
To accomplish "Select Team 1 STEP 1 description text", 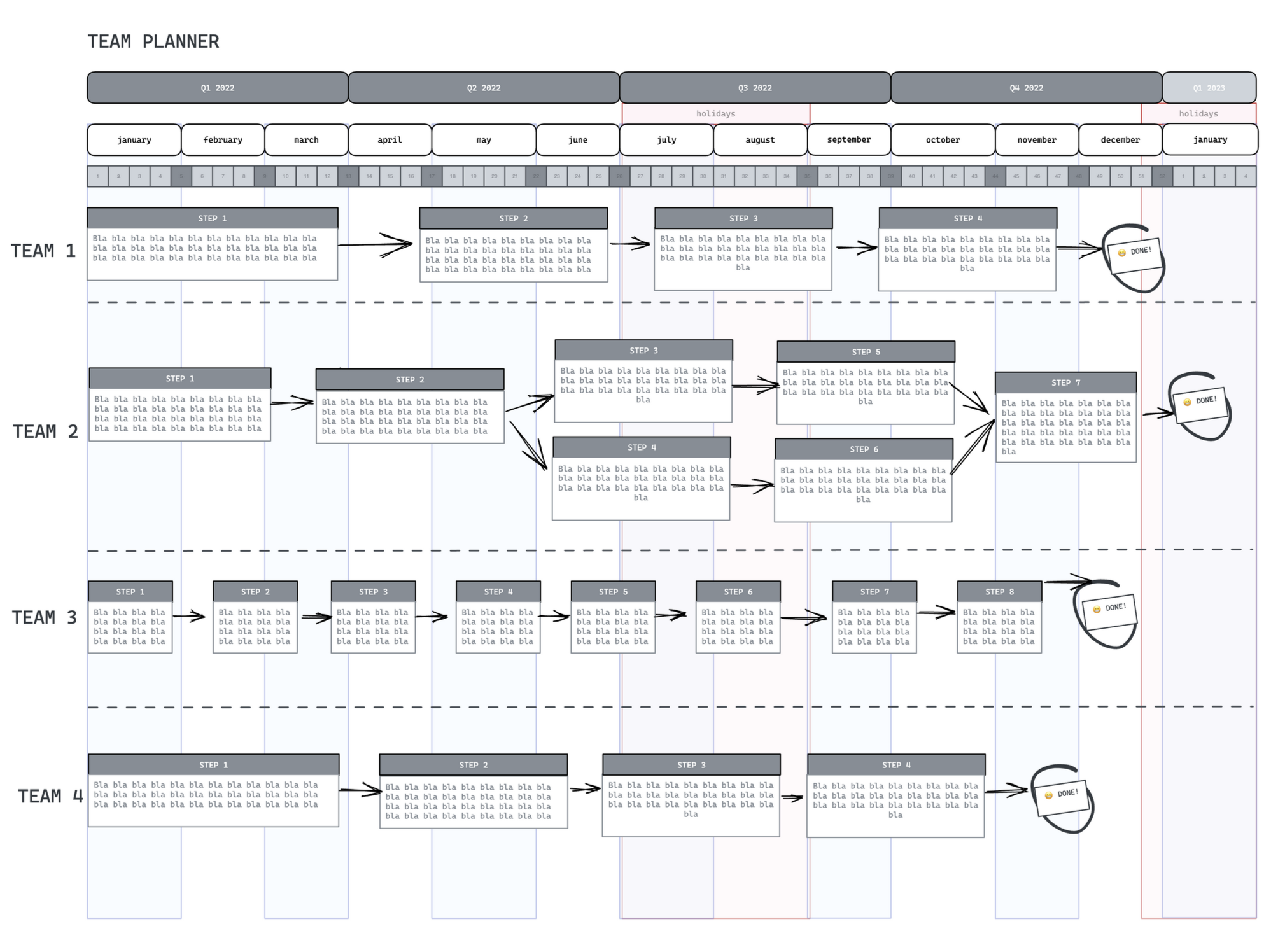I will coord(204,248).
